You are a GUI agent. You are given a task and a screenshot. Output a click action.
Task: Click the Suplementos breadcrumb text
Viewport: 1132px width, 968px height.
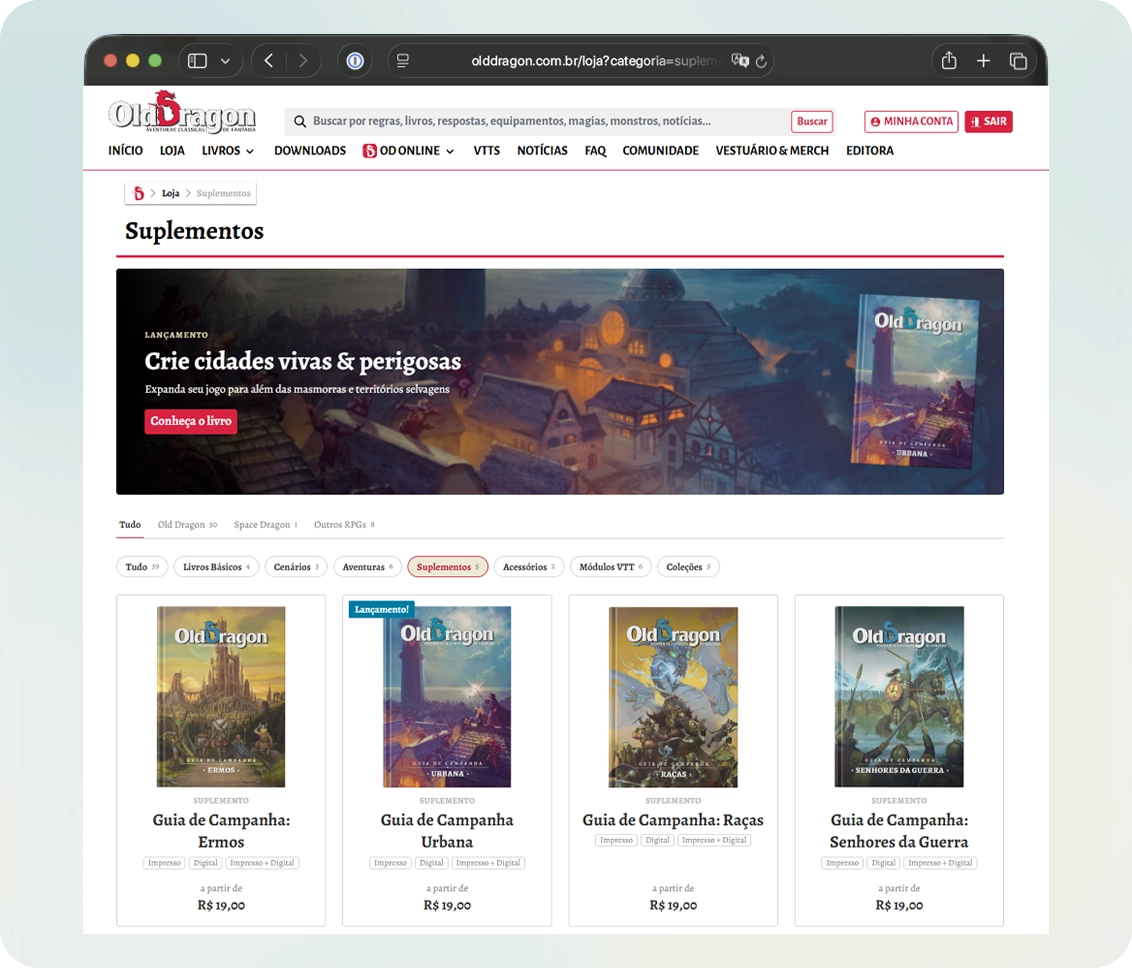click(224, 193)
